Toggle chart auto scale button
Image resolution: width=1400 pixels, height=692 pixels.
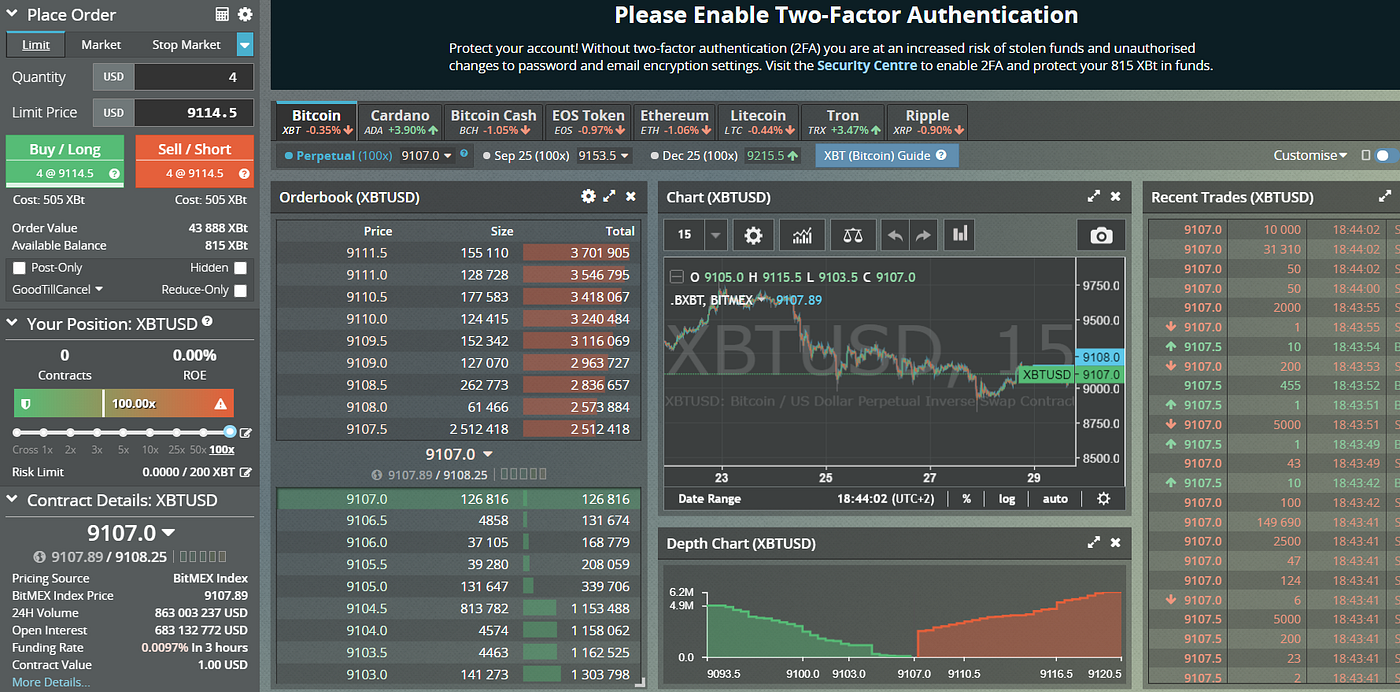coord(1055,498)
